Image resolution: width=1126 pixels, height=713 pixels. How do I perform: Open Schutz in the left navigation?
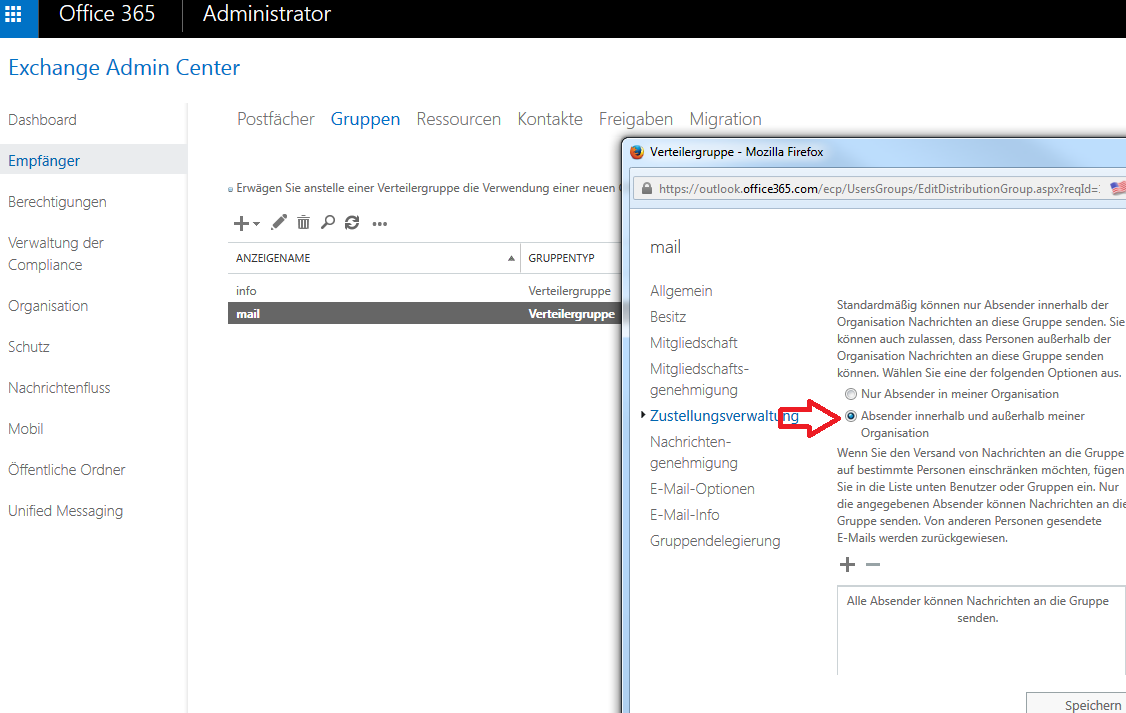[29, 347]
